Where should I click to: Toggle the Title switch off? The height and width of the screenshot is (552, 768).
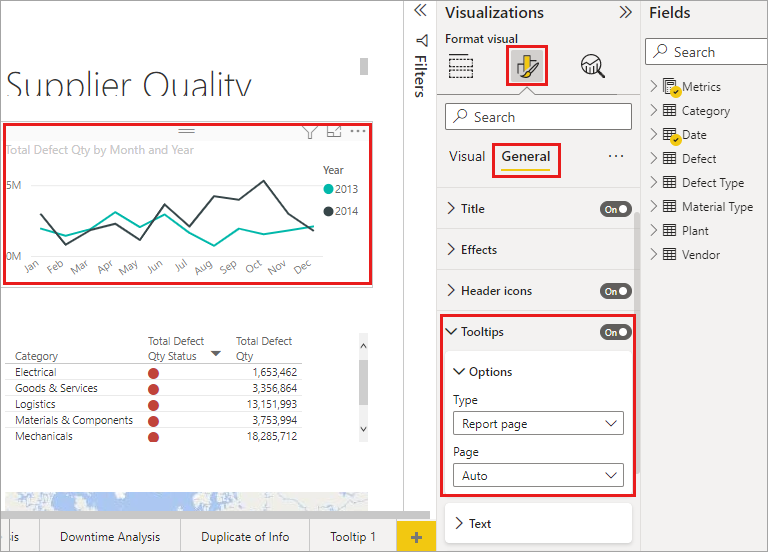point(616,209)
